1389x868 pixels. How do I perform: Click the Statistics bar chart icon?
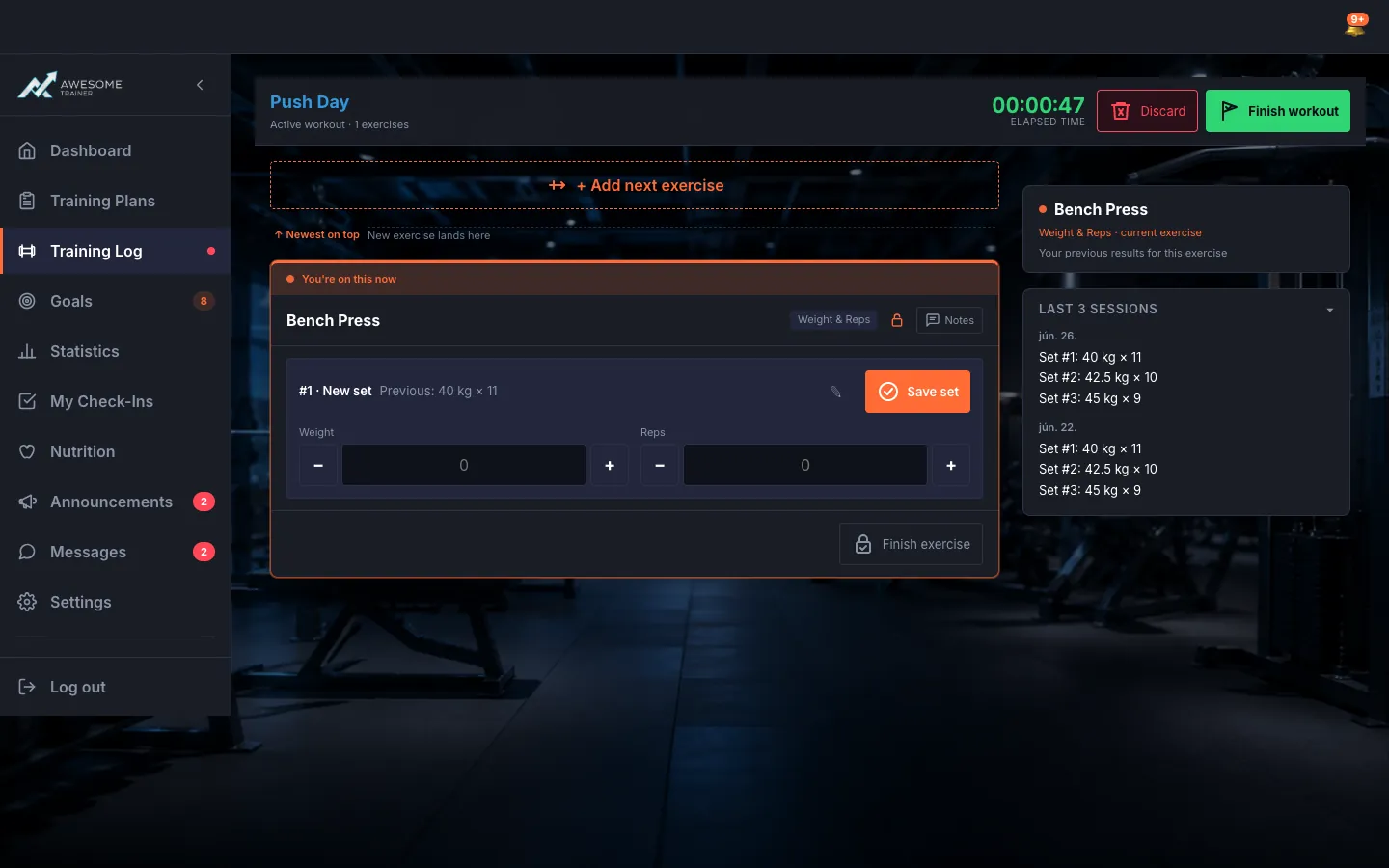pyautogui.click(x=27, y=351)
